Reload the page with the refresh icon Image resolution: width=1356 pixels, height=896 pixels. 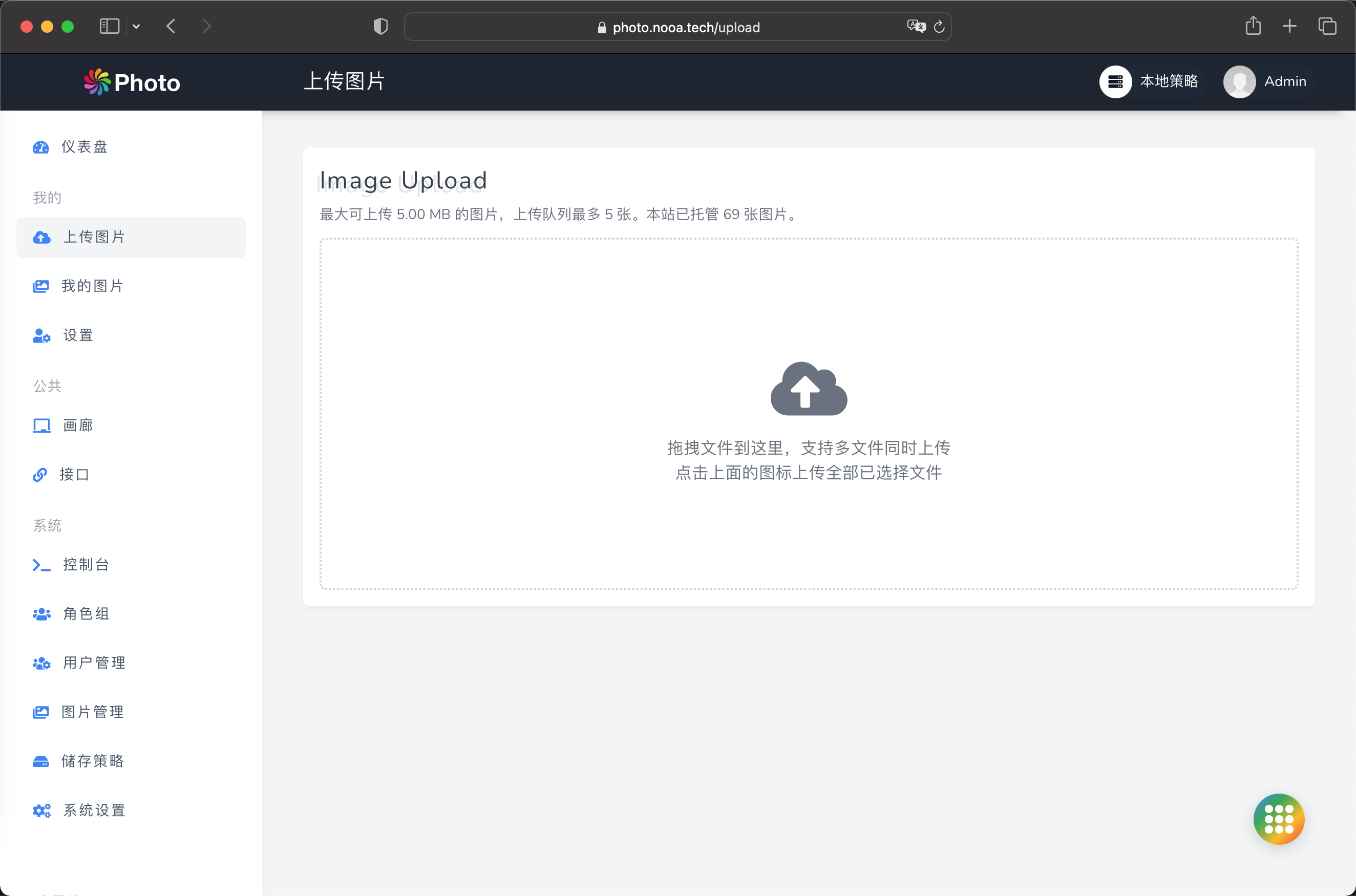[x=939, y=27]
